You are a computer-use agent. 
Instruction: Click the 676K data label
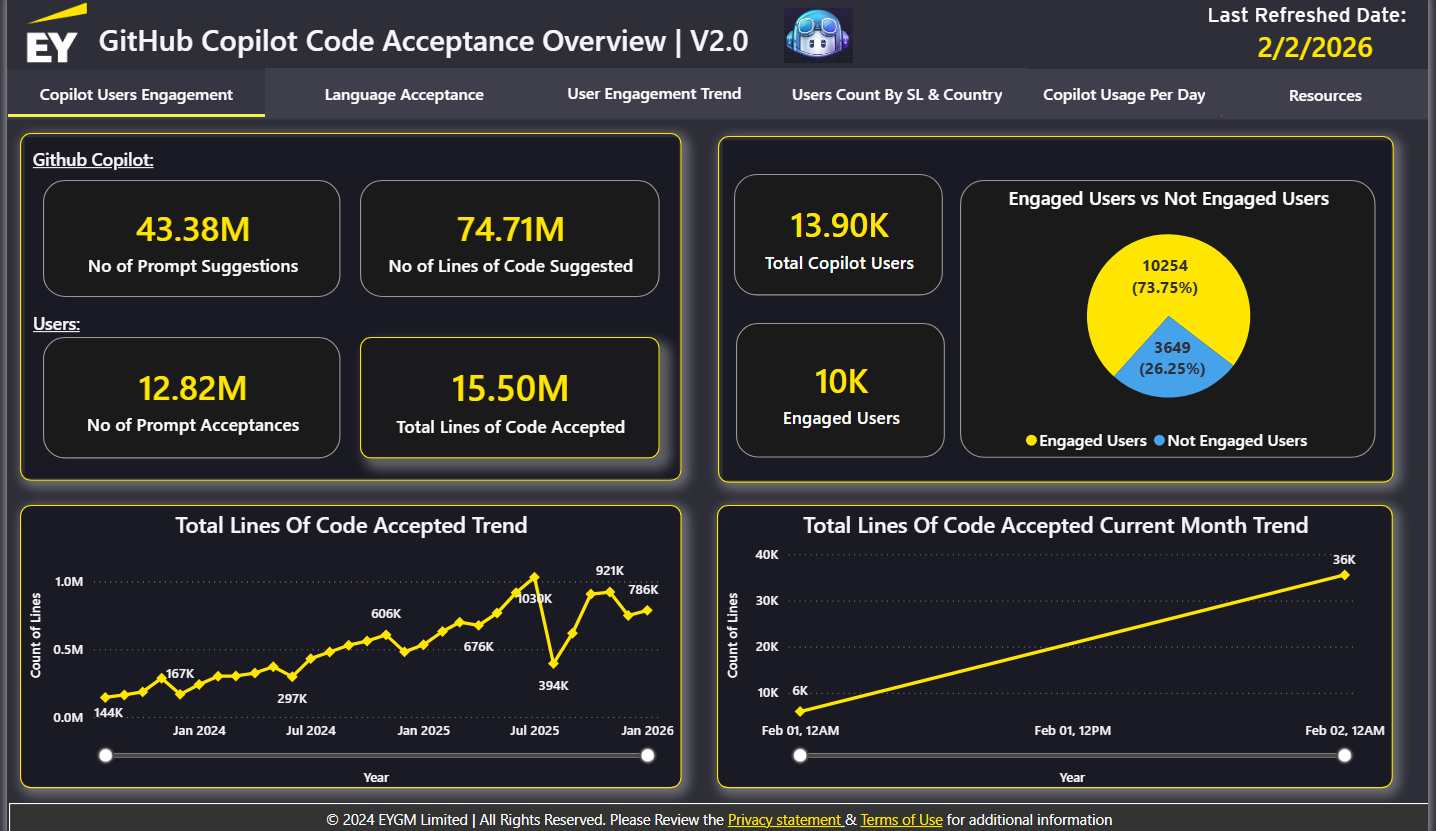point(479,647)
